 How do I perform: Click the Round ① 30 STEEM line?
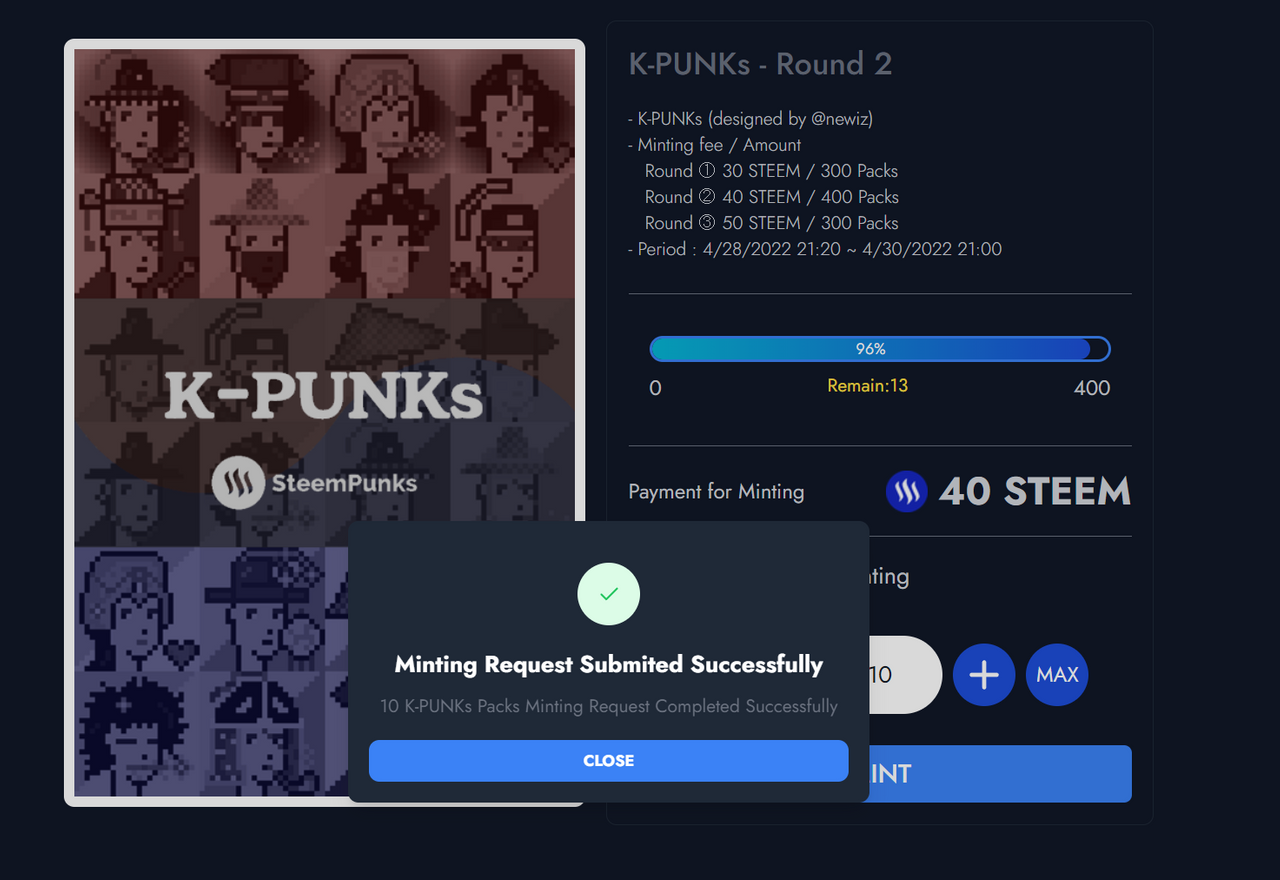click(x=771, y=171)
